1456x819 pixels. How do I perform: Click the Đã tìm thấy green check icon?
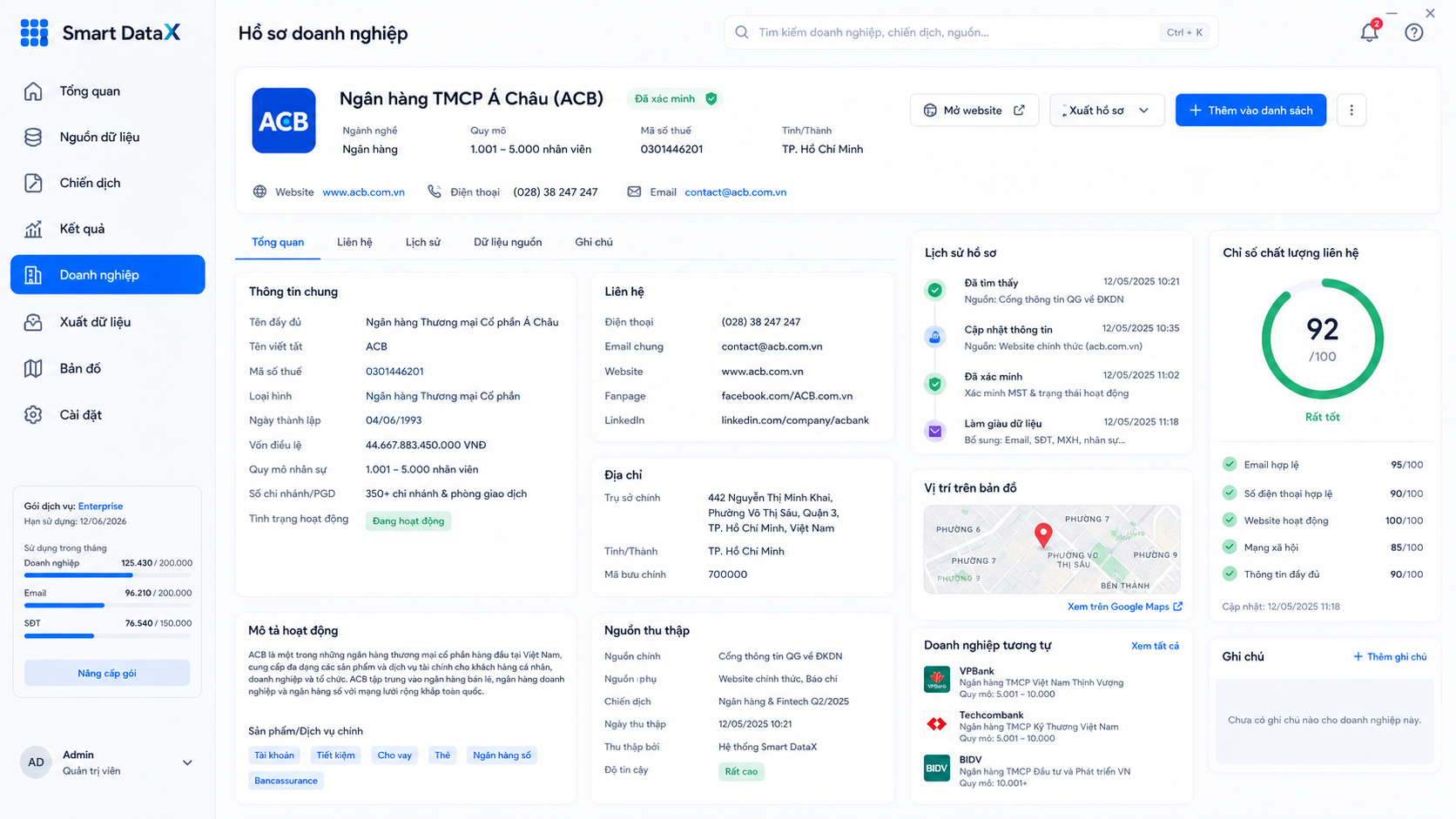point(935,290)
